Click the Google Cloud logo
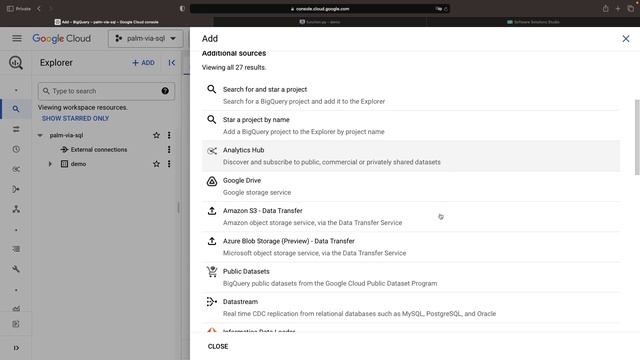The width and height of the screenshot is (640, 360). (x=62, y=38)
